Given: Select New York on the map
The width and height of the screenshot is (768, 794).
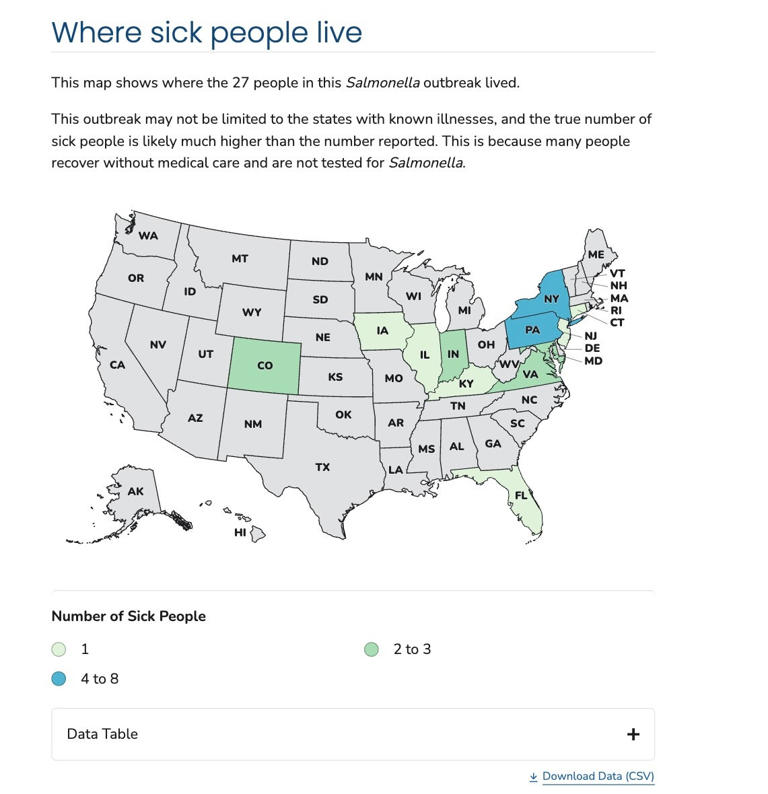Looking at the screenshot, I should [x=549, y=298].
